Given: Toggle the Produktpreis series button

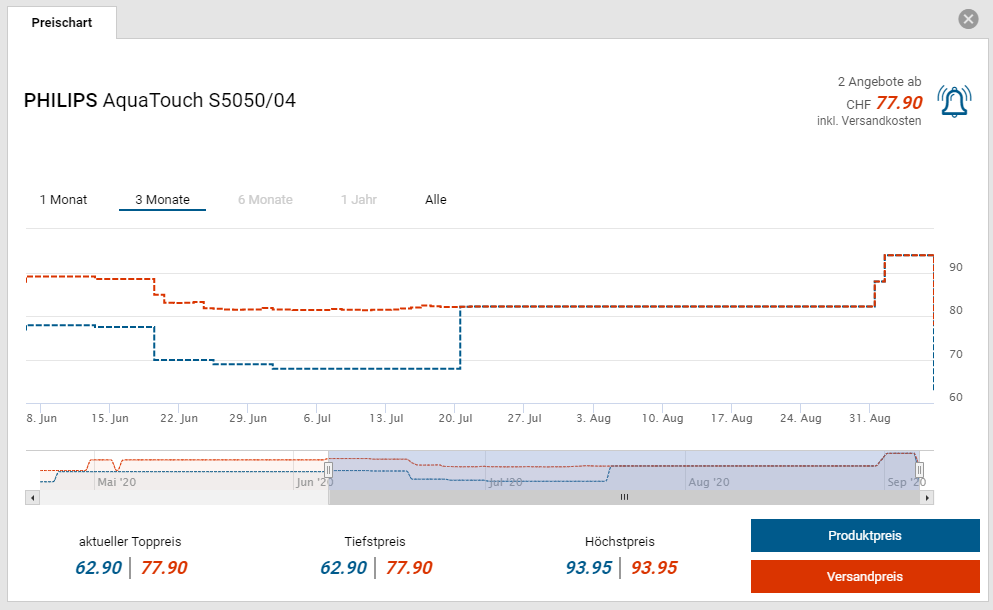Looking at the screenshot, I should pos(865,536).
